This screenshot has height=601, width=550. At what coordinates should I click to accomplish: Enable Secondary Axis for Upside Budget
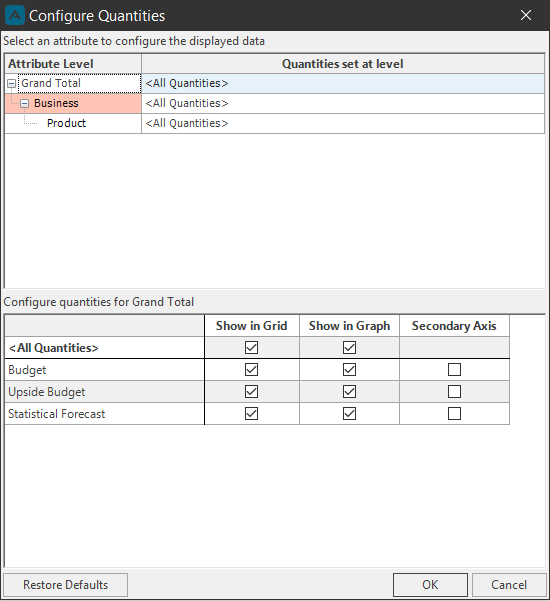coord(454,391)
